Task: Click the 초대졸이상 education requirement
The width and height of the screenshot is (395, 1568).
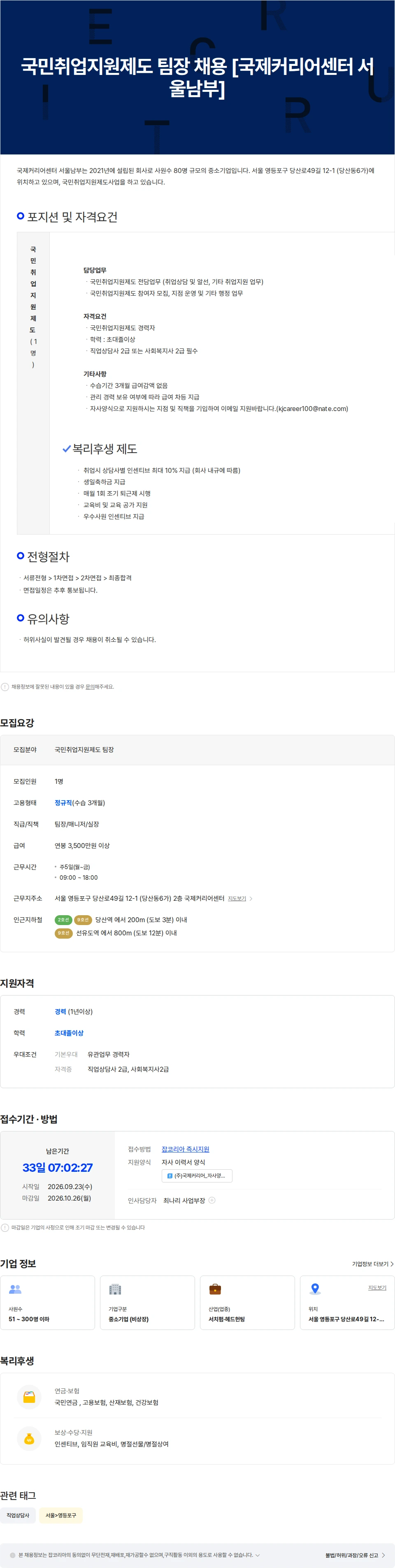Action: pyautogui.click(x=69, y=1033)
